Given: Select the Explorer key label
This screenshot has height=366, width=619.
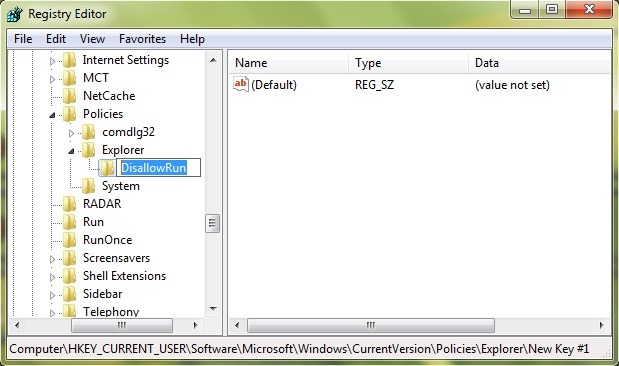Looking at the screenshot, I should [123, 150].
